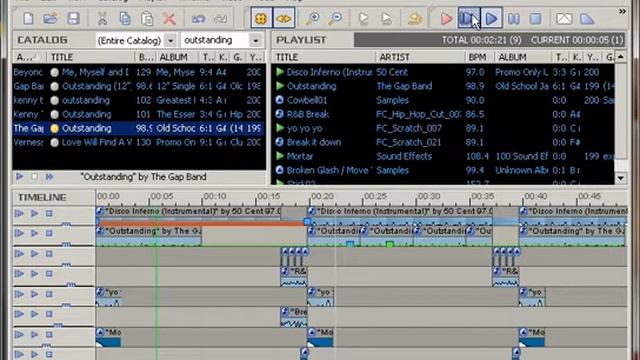
Task: Click the red play toolbar button
Action: click(x=446, y=18)
